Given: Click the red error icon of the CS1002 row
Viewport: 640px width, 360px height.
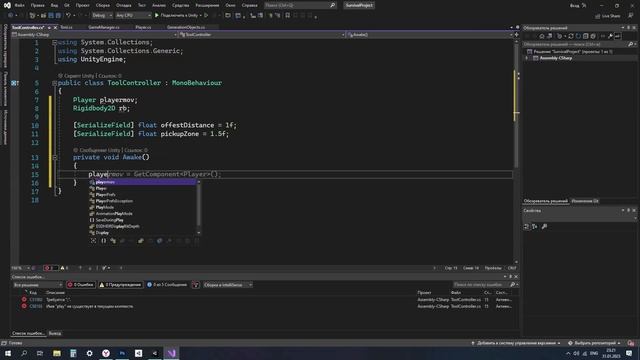Looking at the screenshot, I should pos(24,300).
